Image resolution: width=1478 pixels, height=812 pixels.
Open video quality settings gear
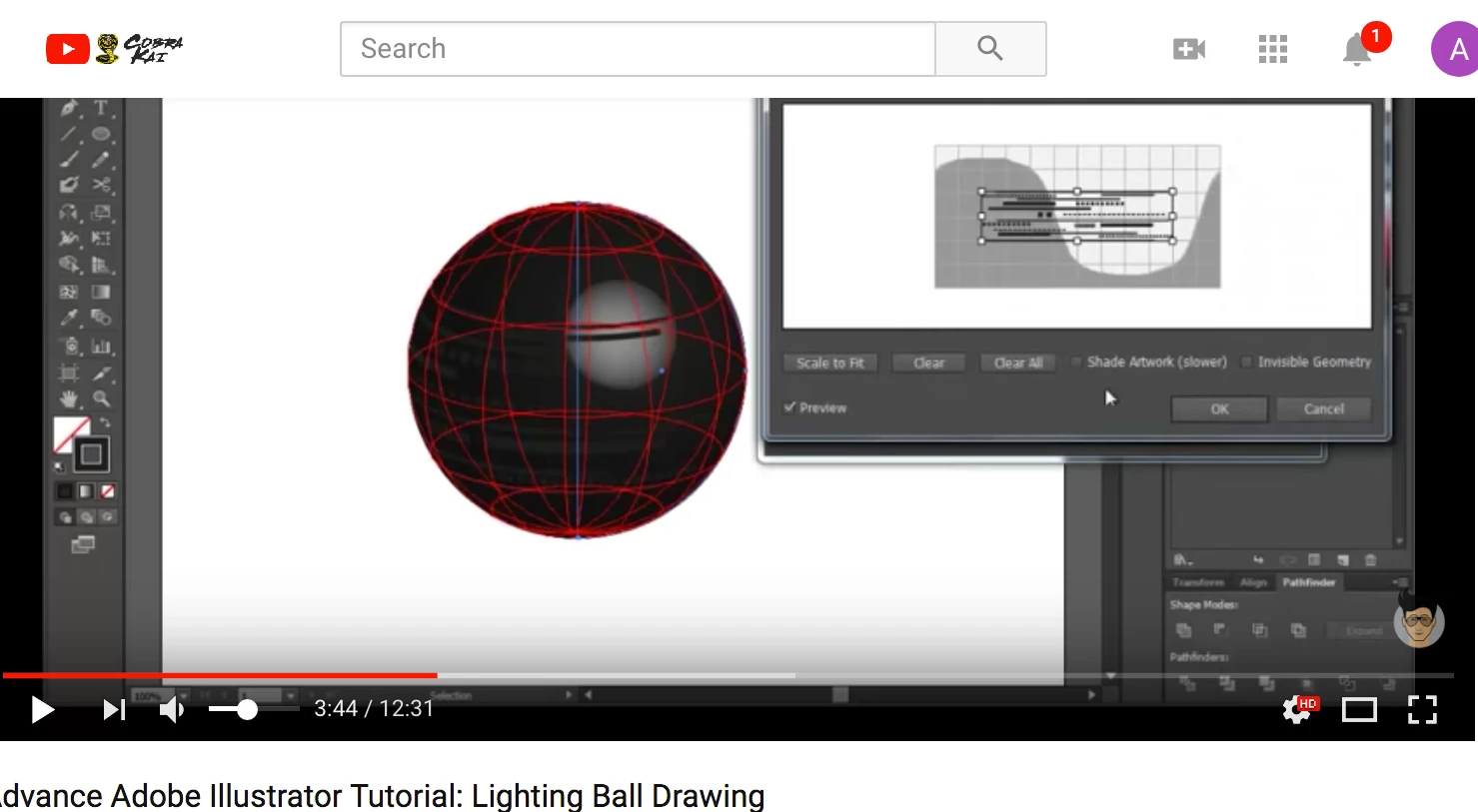click(1299, 709)
